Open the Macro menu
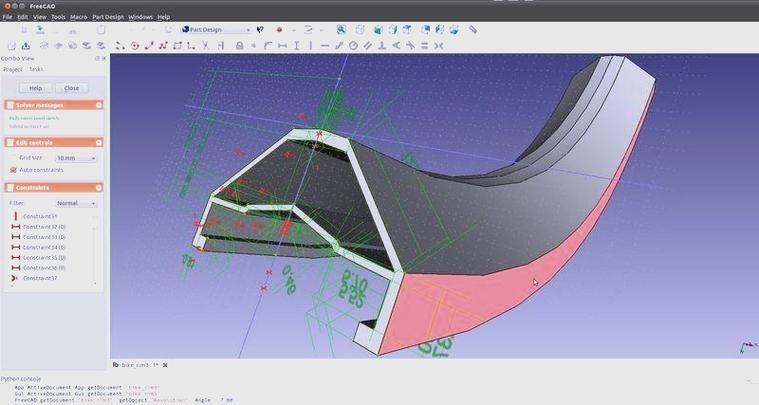This screenshot has height=405, width=759. [78, 17]
